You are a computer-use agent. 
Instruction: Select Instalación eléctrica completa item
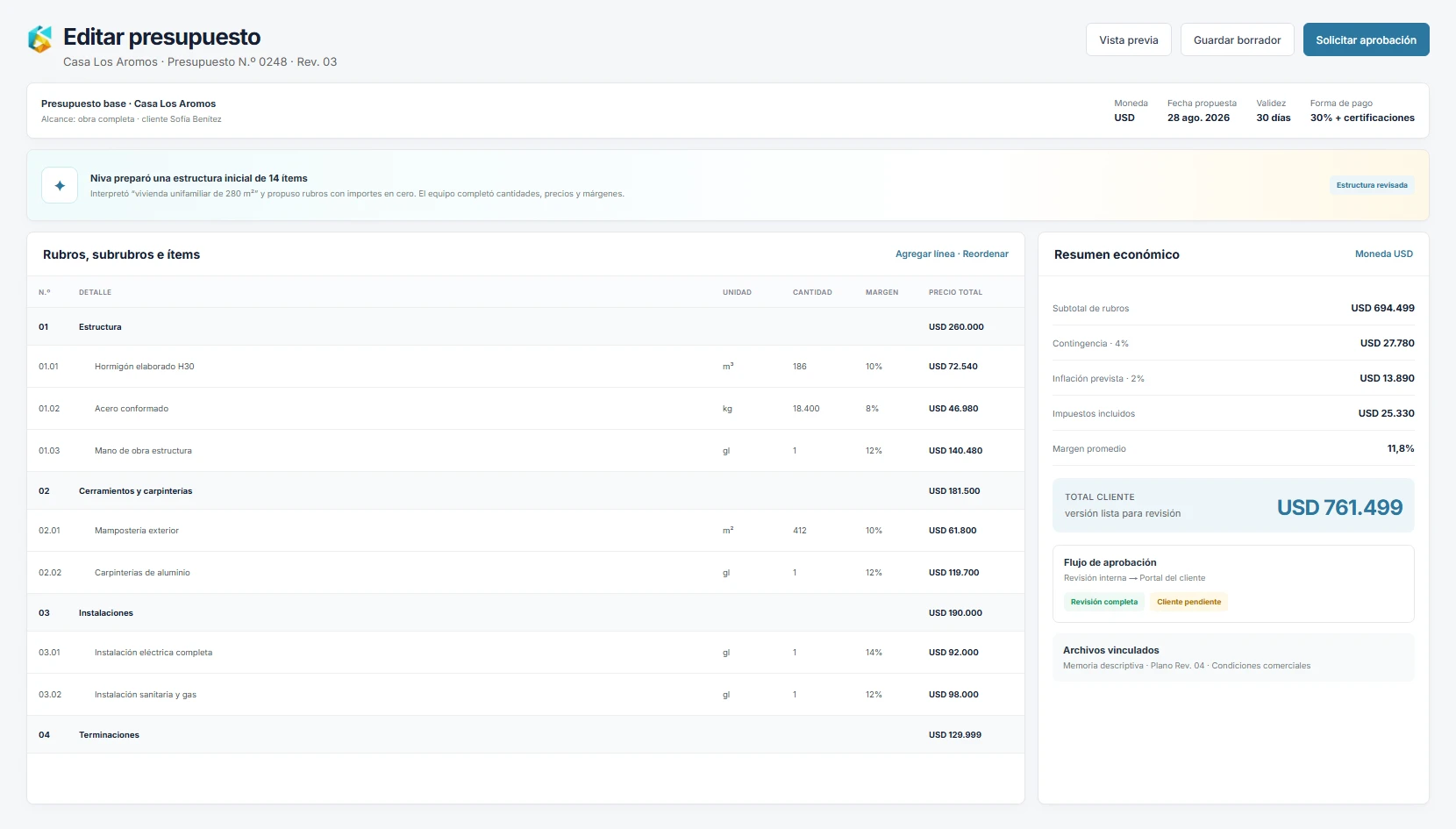point(525,653)
